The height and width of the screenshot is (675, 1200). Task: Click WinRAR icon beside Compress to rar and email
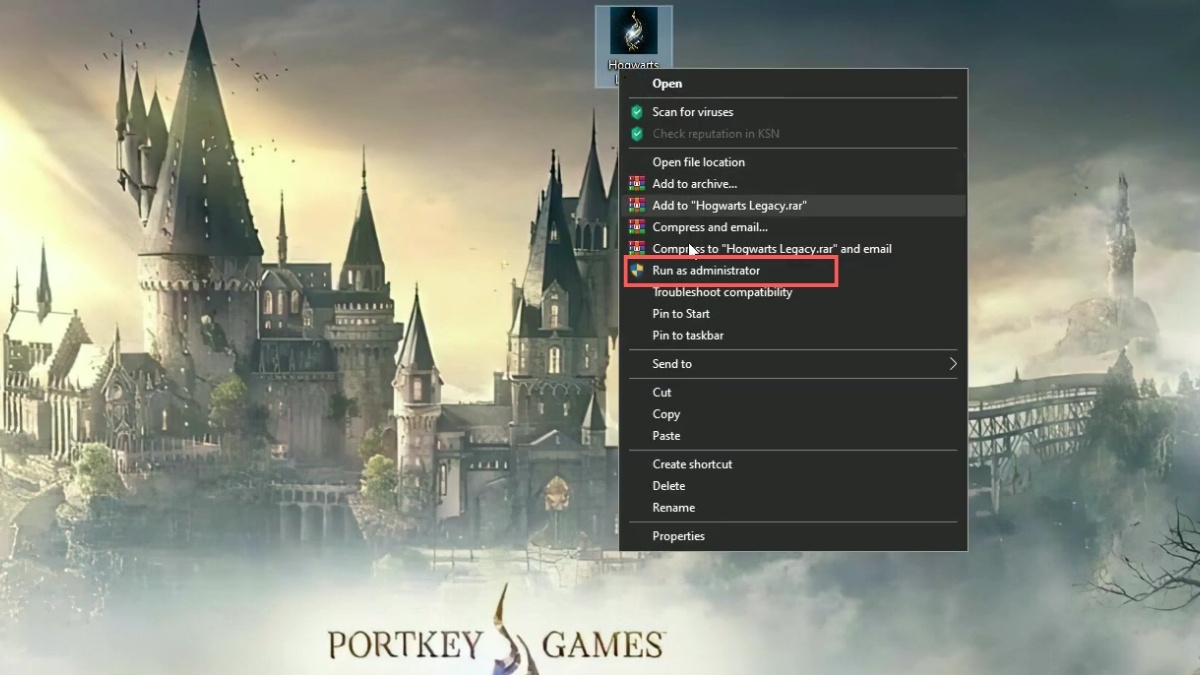point(637,249)
